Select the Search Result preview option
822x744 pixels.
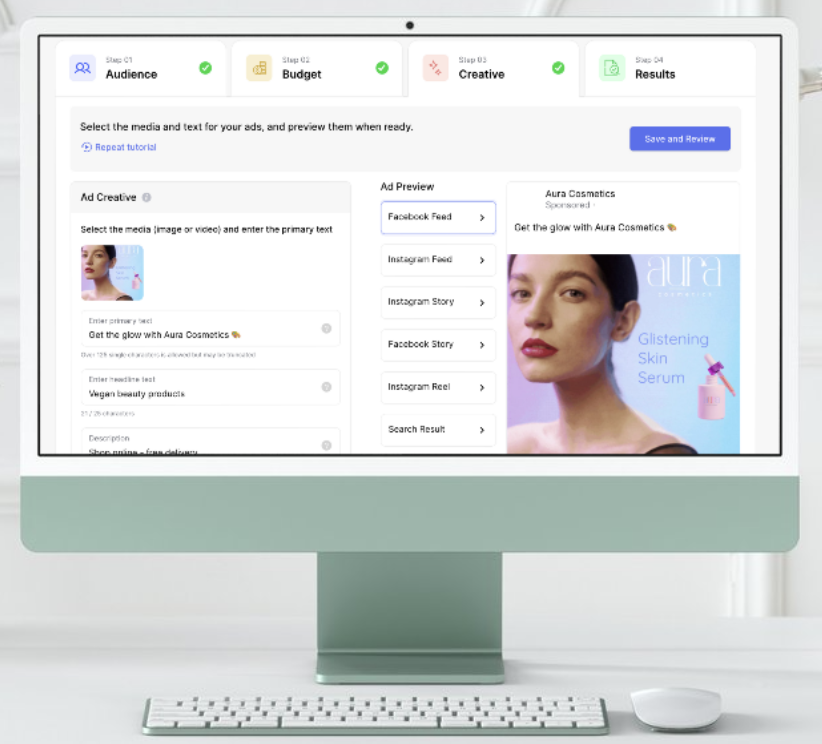438,429
